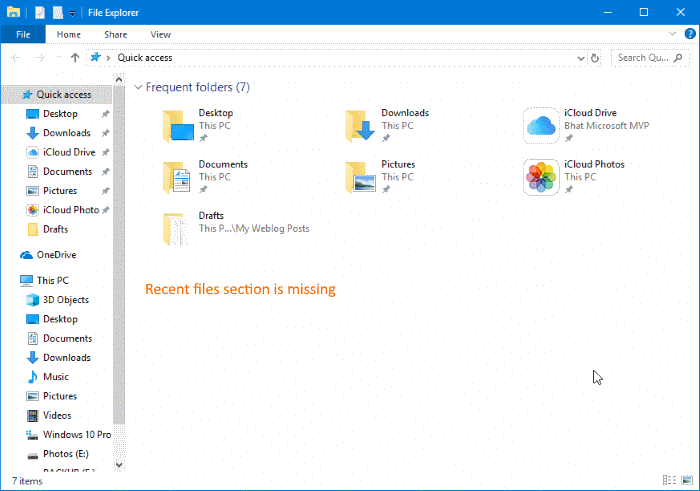Select OneDrive in navigation pane
700x491 pixels.
point(48,255)
